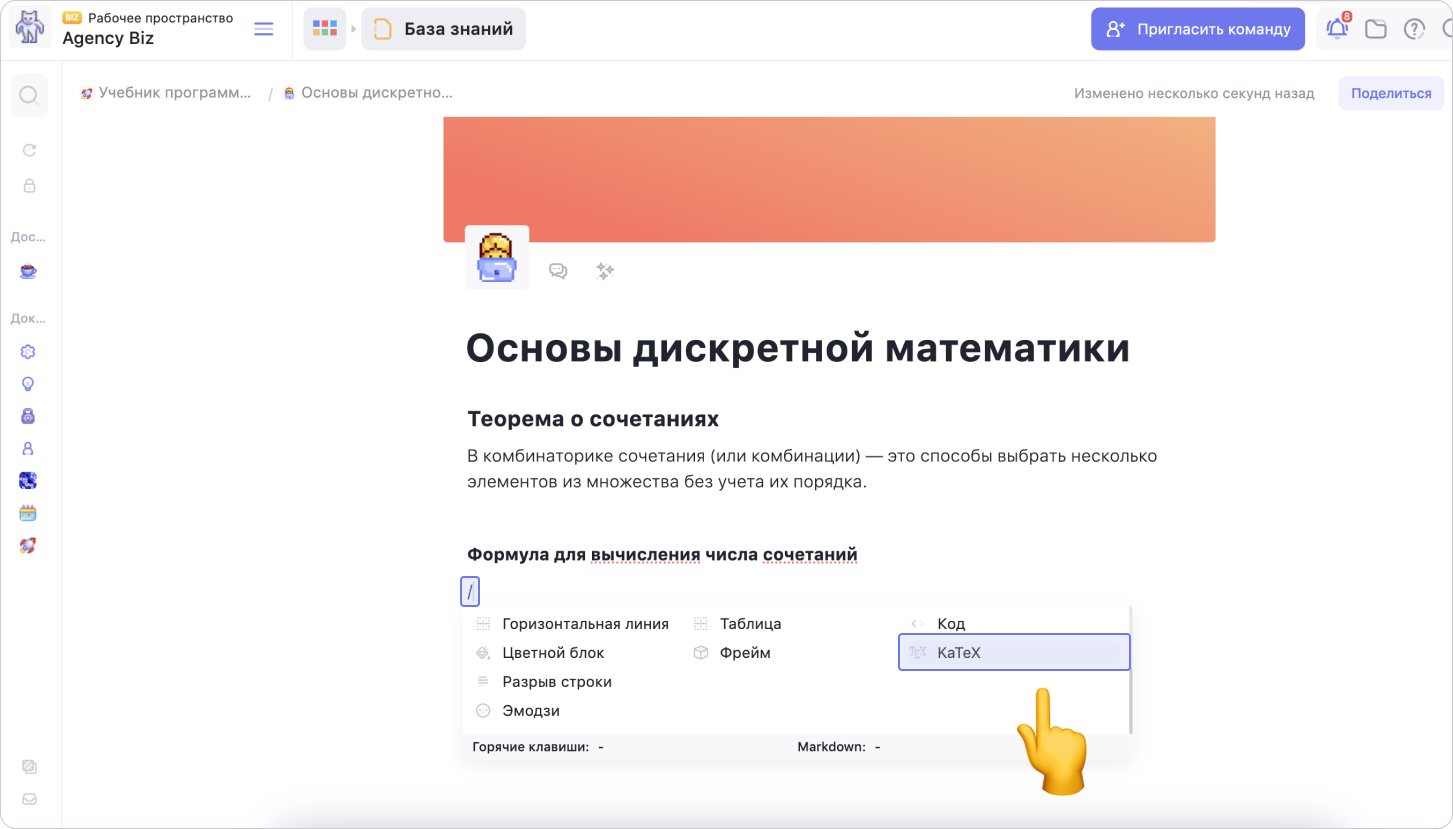Open the apps grid icon

click(x=324, y=29)
